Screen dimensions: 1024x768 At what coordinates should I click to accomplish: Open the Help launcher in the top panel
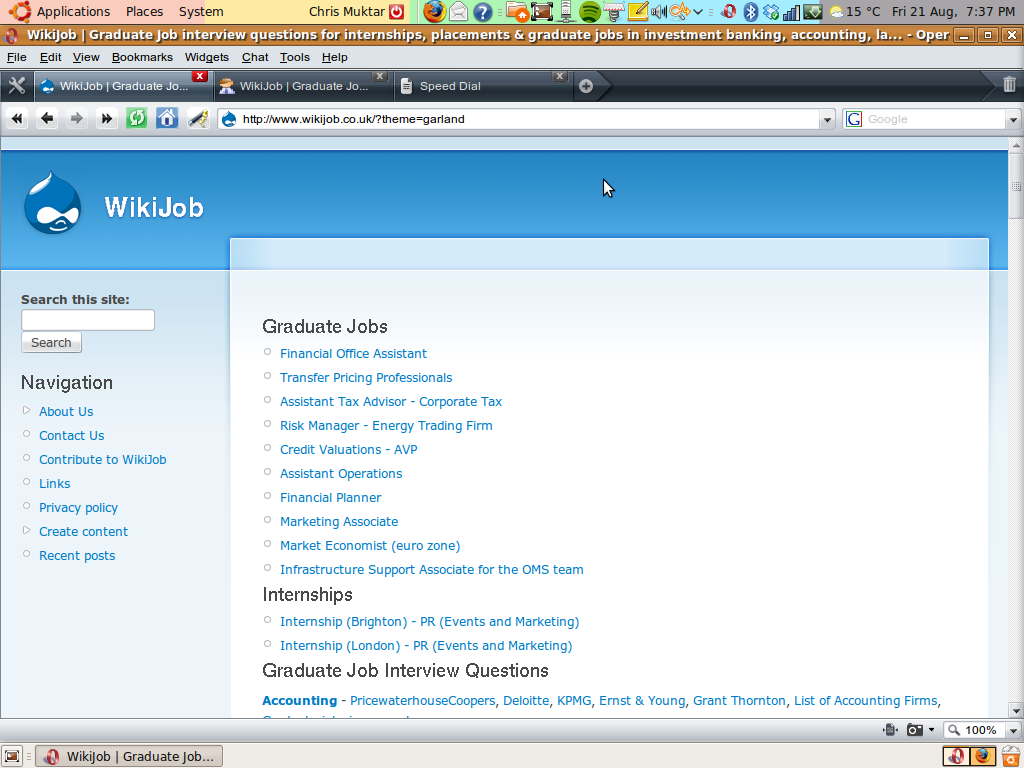point(483,12)
